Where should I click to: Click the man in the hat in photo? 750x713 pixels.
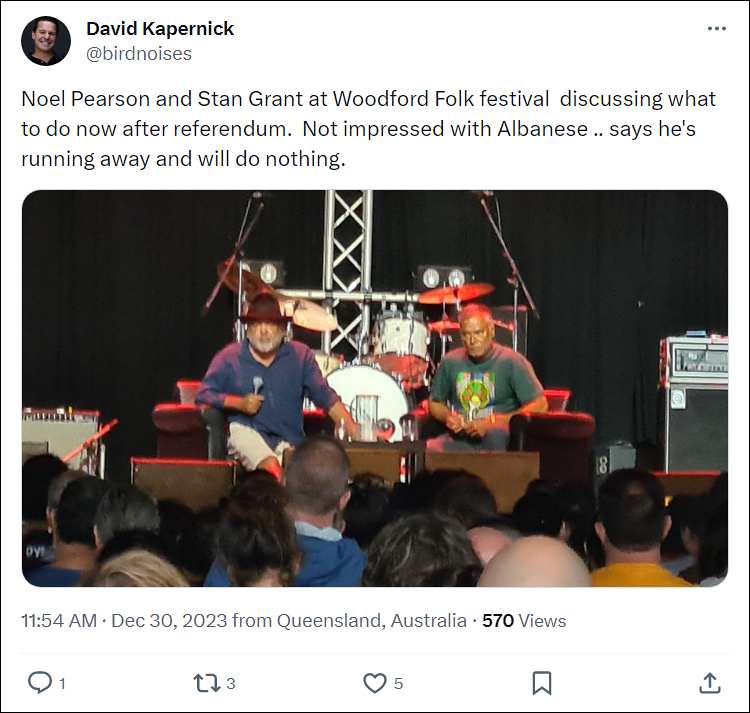tap(268, 383)
